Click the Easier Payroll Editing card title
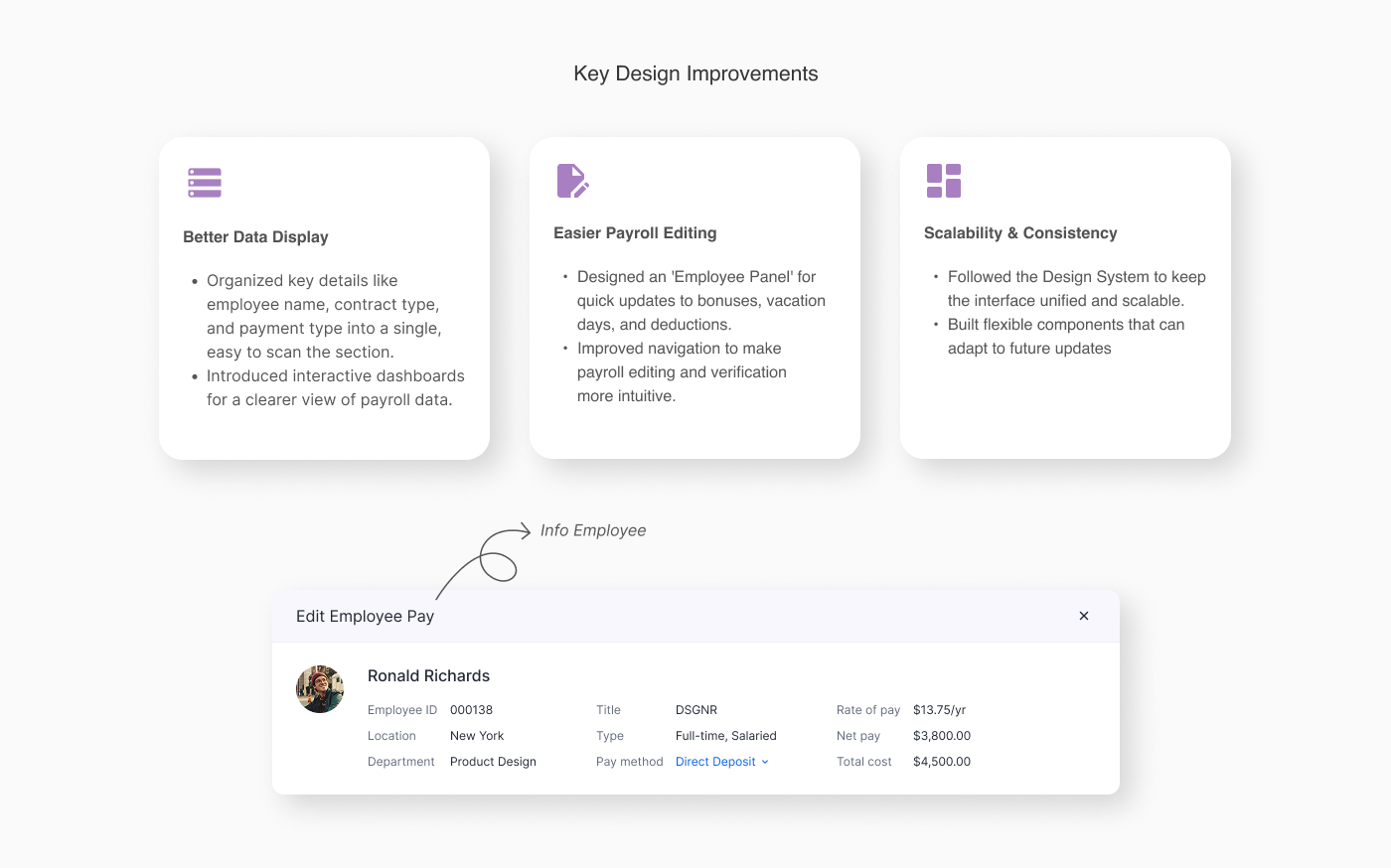1391x868 pixels. [x=635, y=232]
